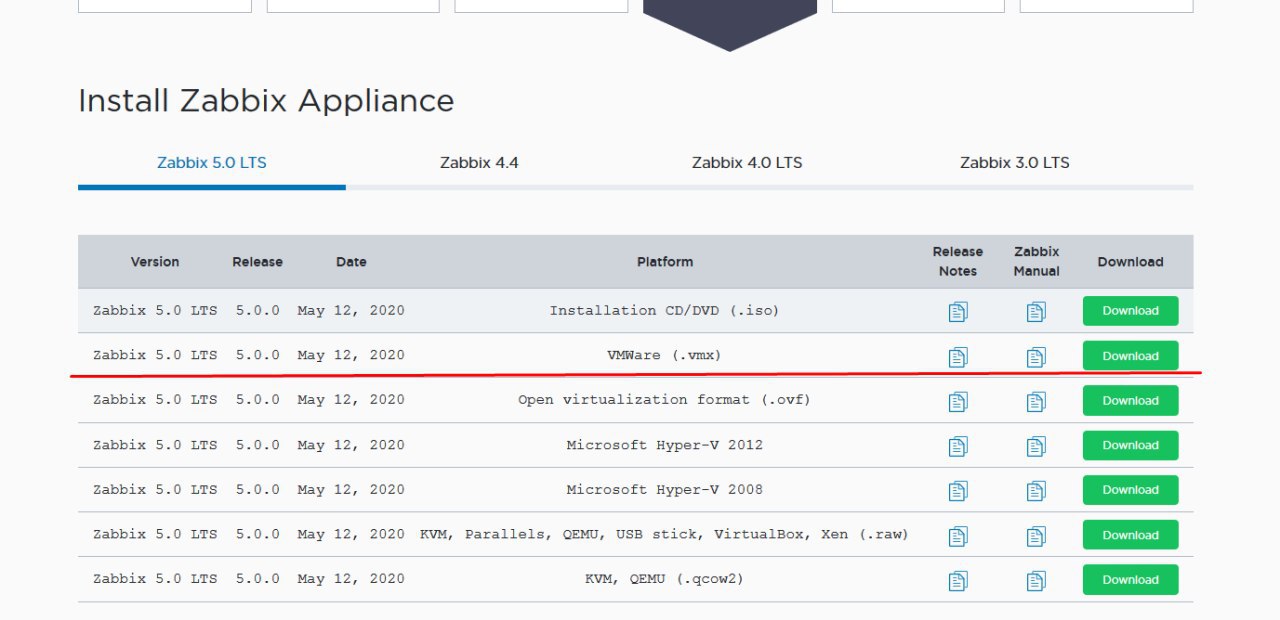The width and height of the screenshot is (1280, 620).
Task: Download the Installation CD/DVD (.iso) appliance
Action: click(1130, 311)
